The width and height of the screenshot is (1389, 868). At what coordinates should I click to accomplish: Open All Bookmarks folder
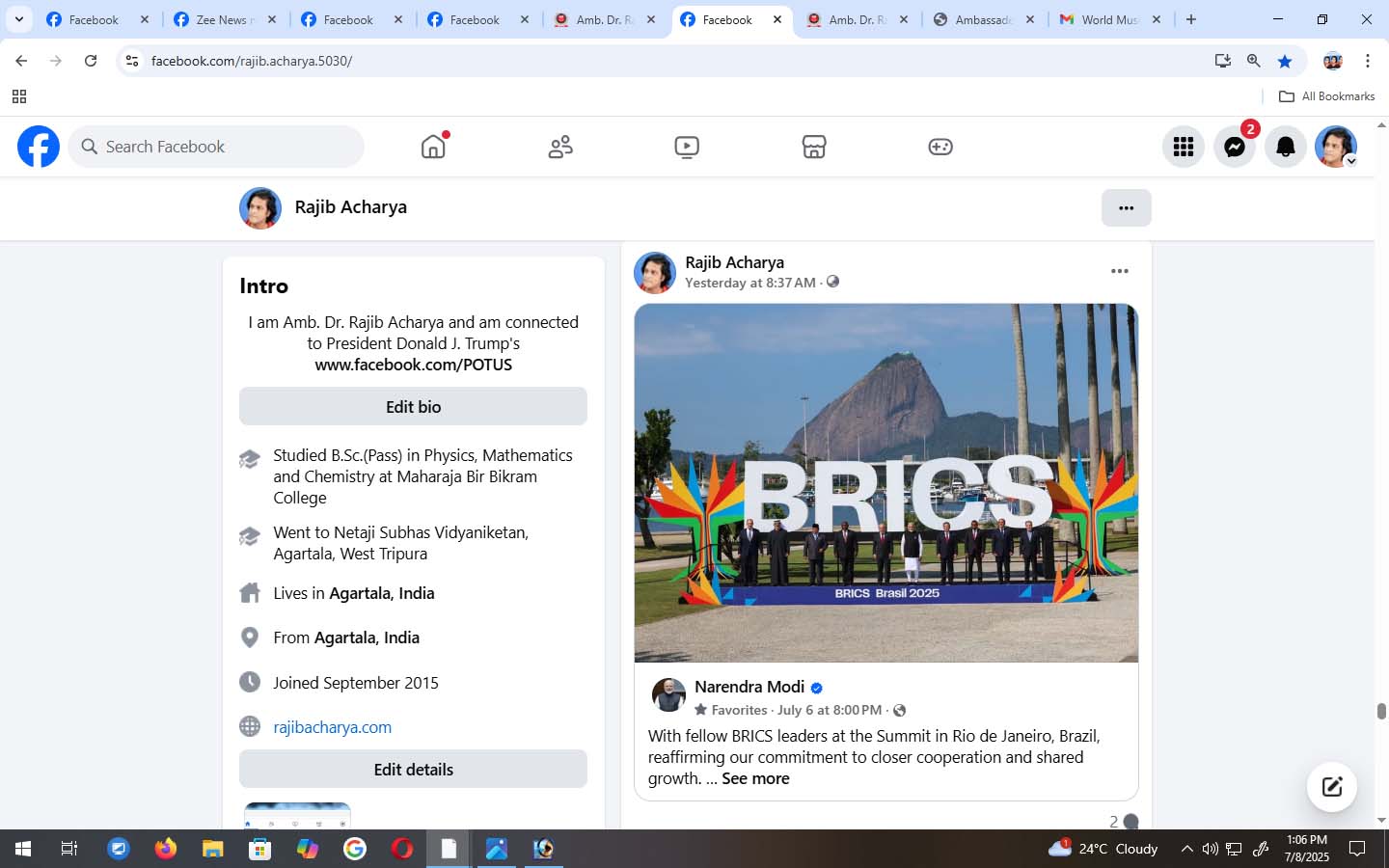(1326, 96)
